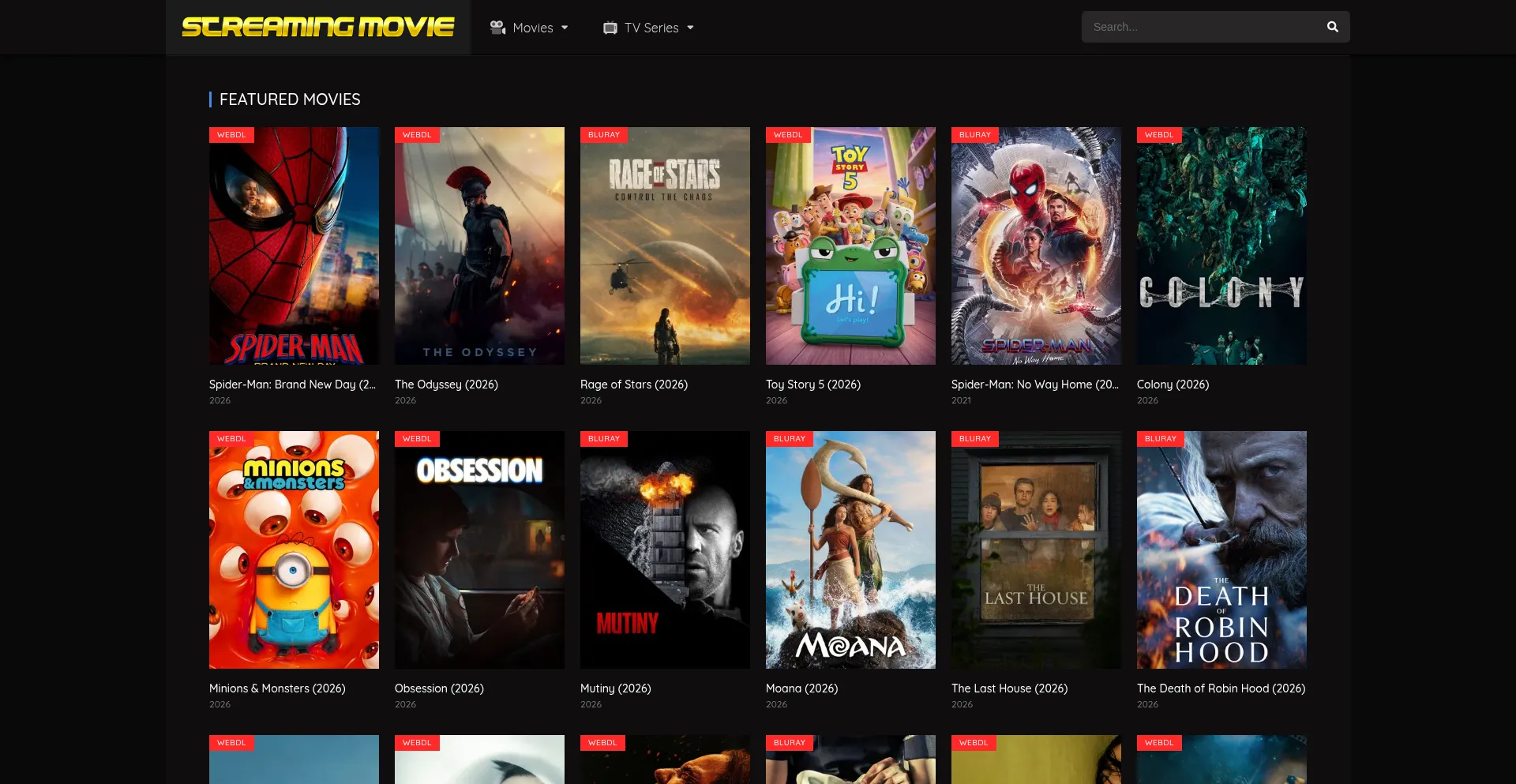This screenshot has height=784, width=1516.
Task: Click the BLURAY badge on Moana
Action: point(790,439)
